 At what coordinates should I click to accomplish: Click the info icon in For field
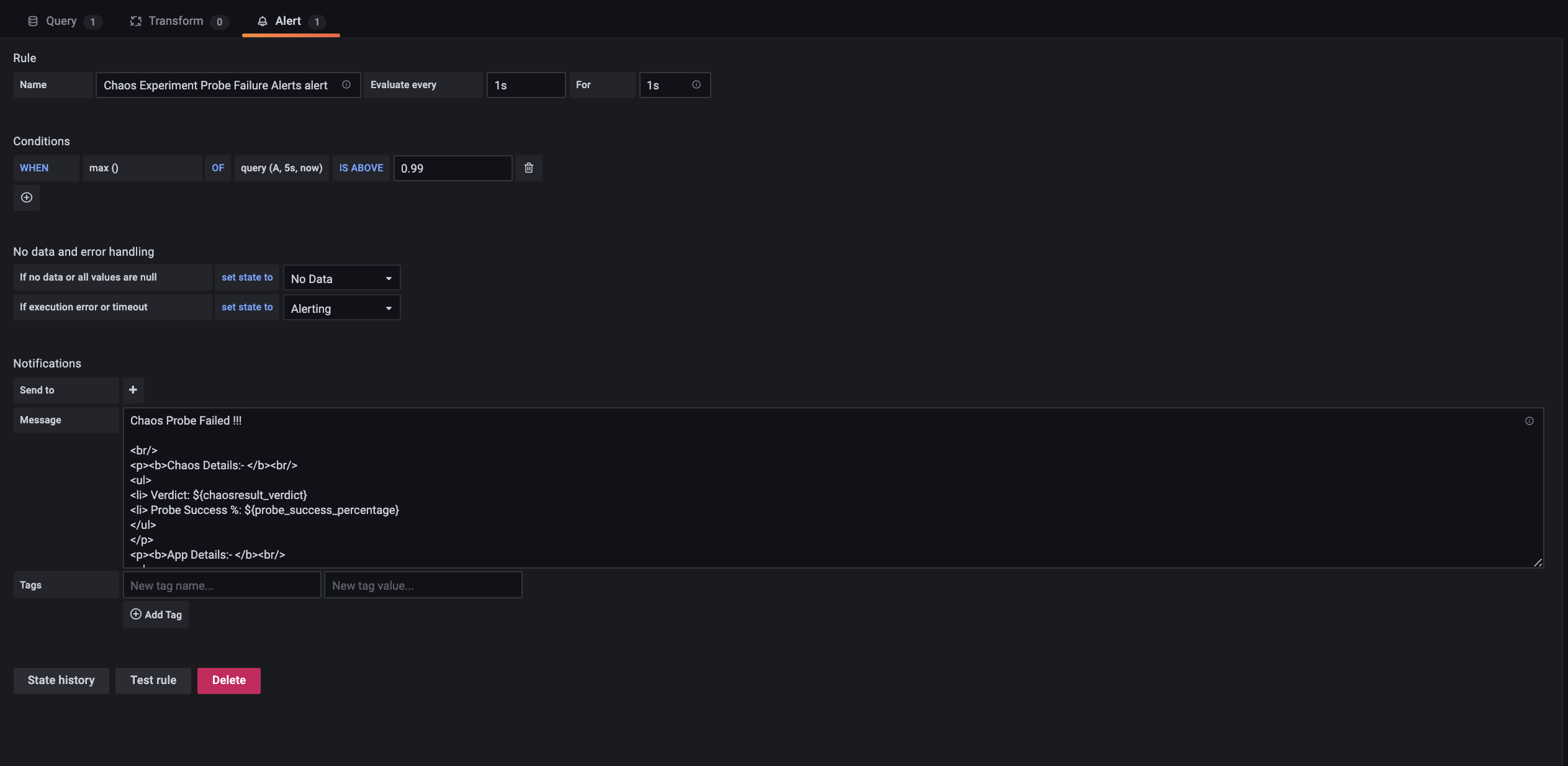696,85
